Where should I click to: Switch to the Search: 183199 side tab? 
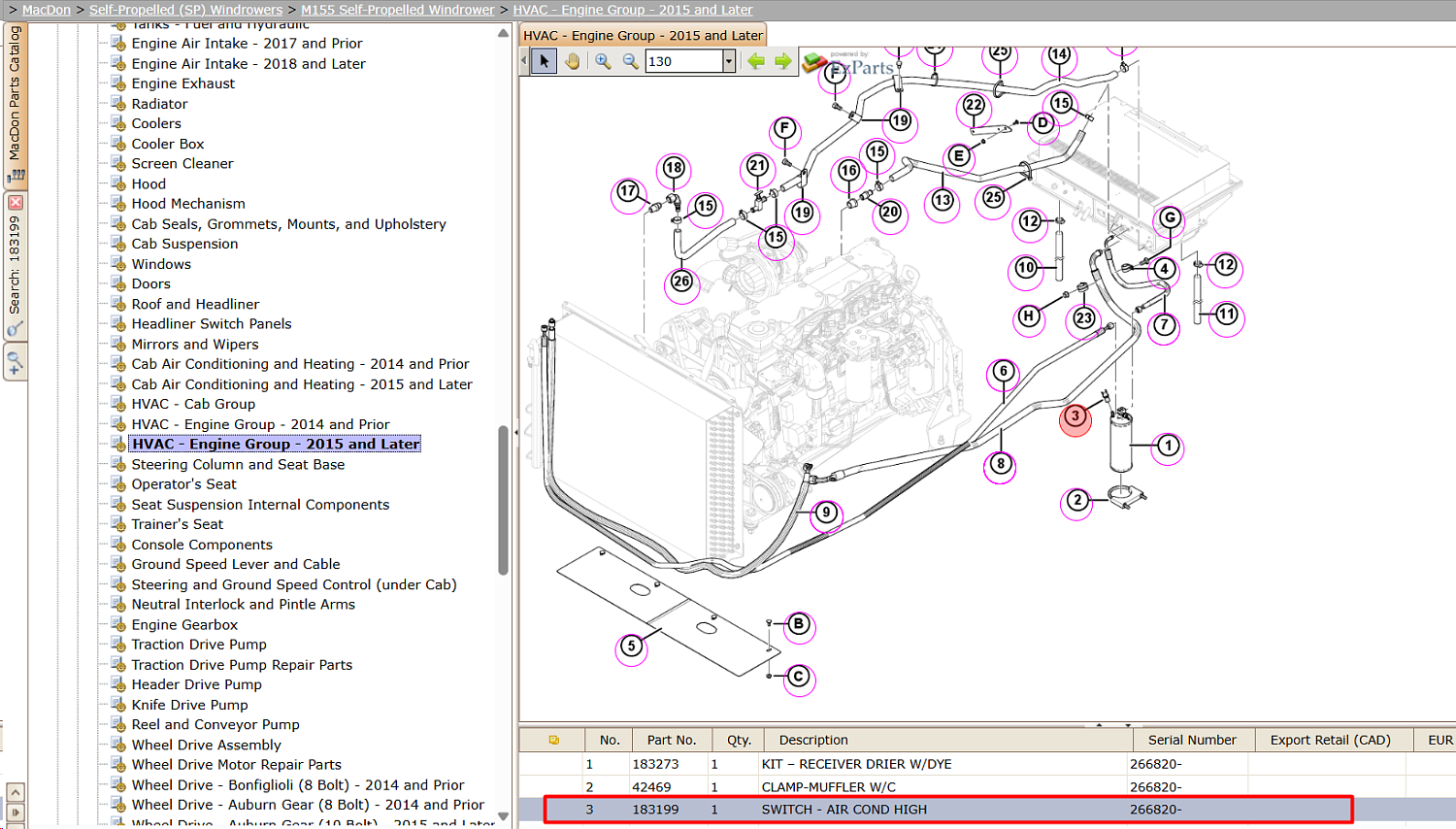click(x=16, y=264)
